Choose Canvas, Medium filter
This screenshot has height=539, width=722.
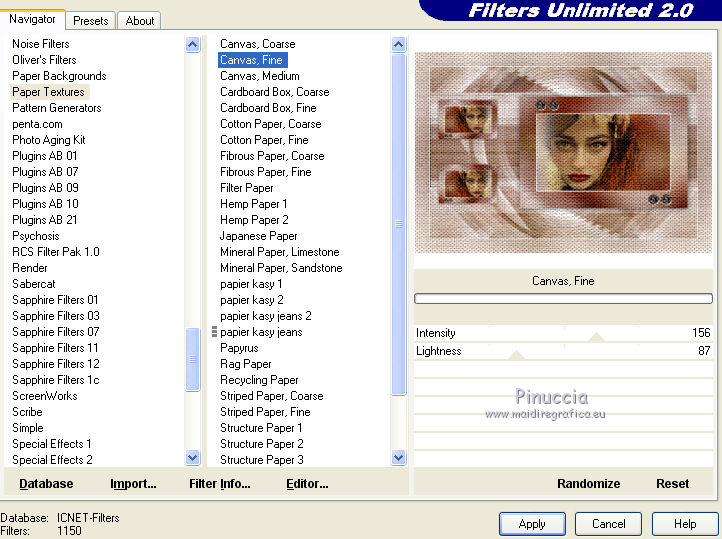[260, 76]
